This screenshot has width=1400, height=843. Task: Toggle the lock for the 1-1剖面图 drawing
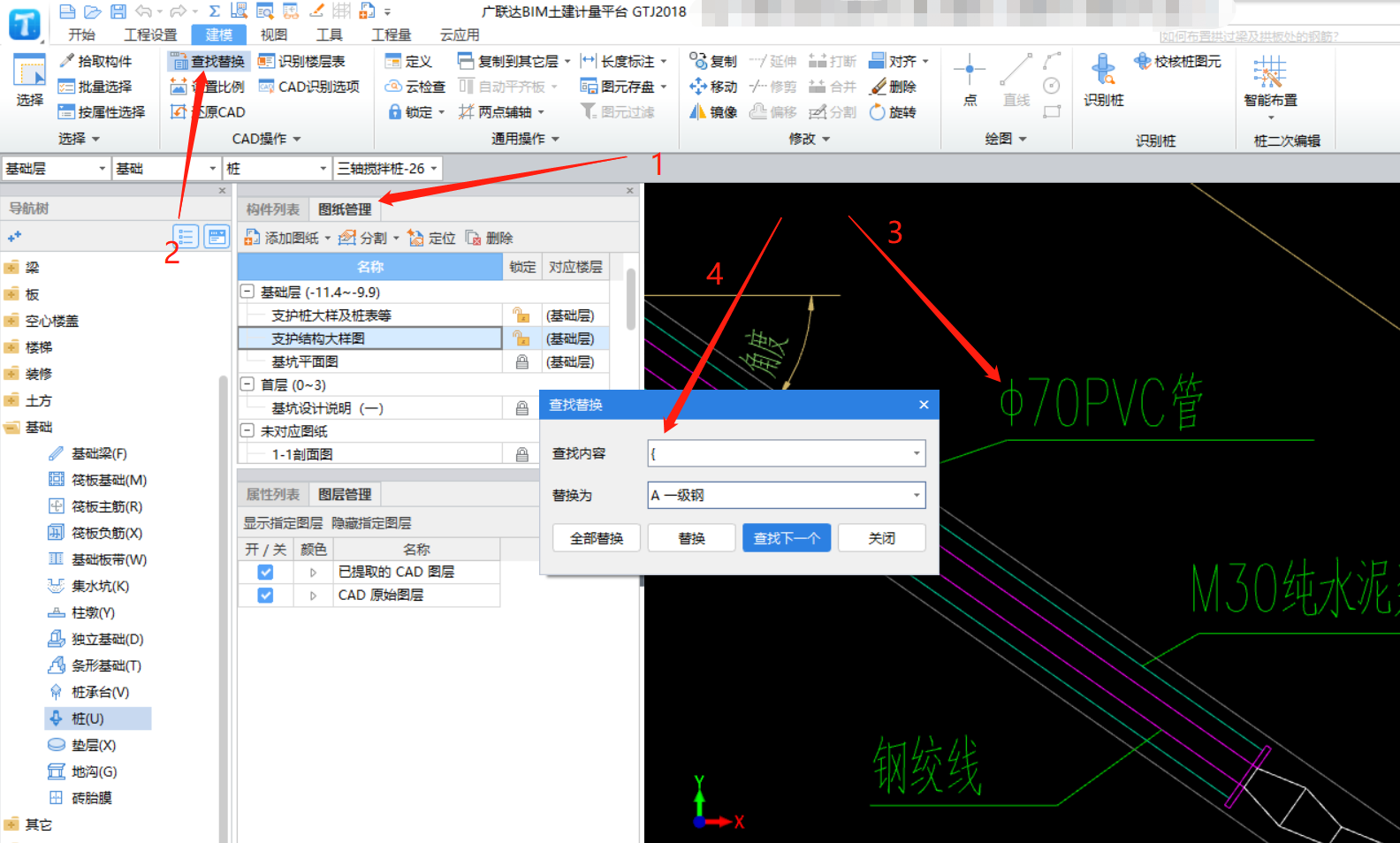coord(521,454)
